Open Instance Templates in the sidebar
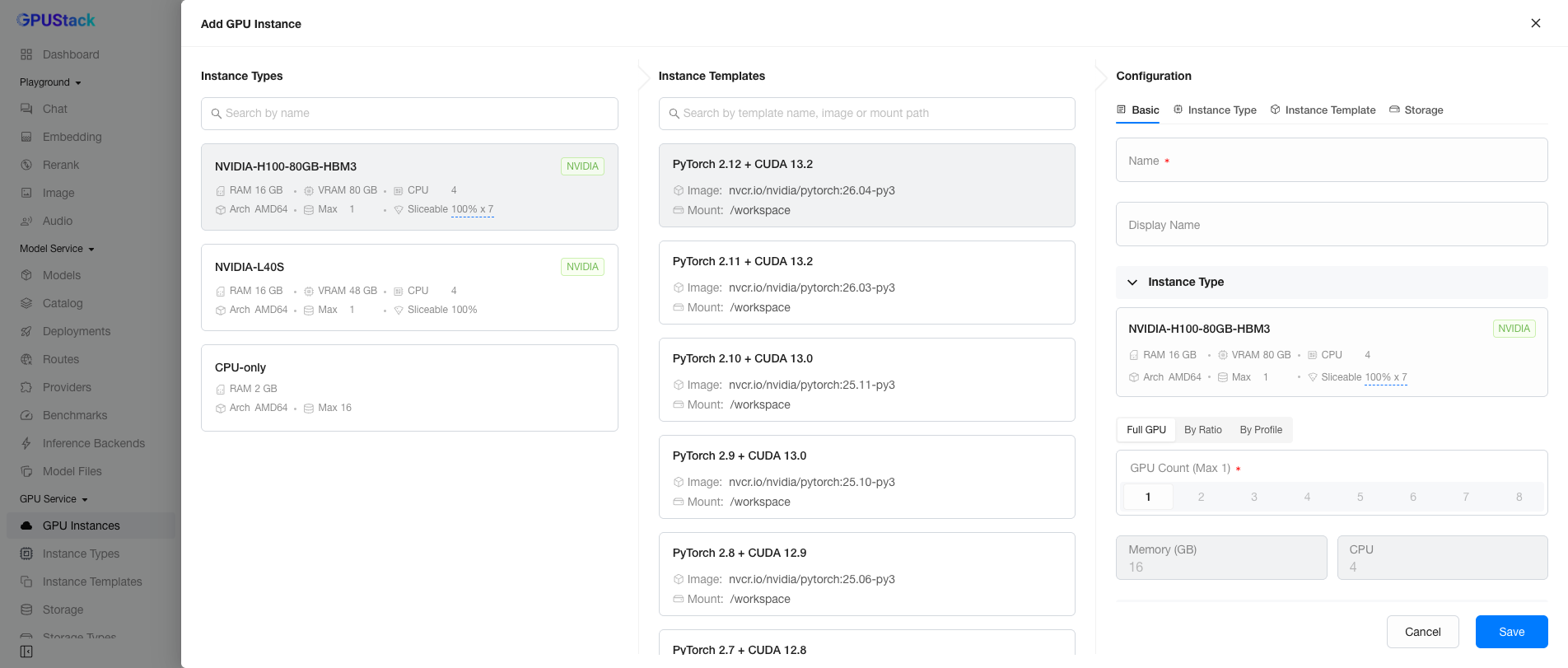 pyautogui.click(x=91, y=582)
